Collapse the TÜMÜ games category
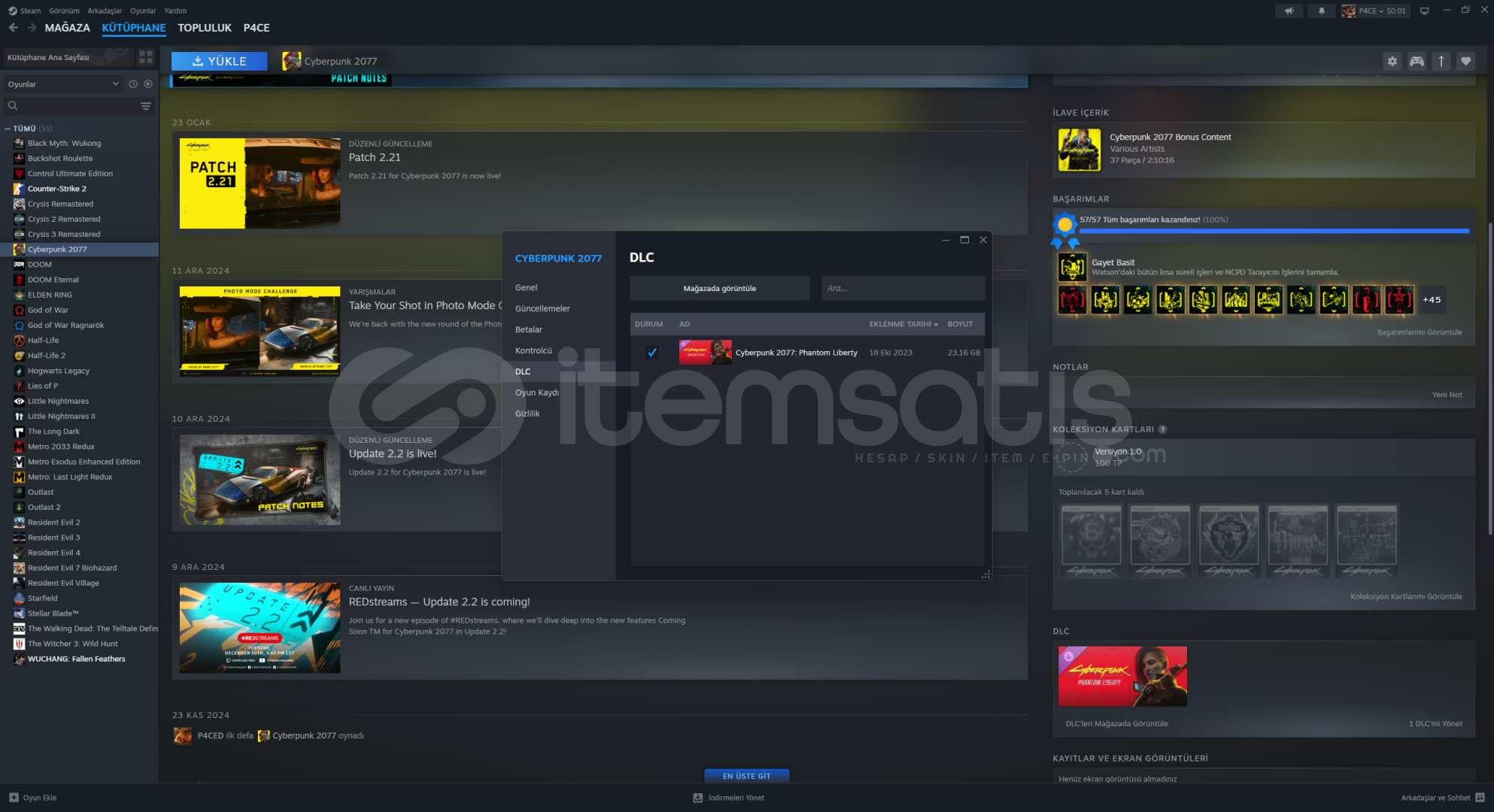 pos(8,129)
